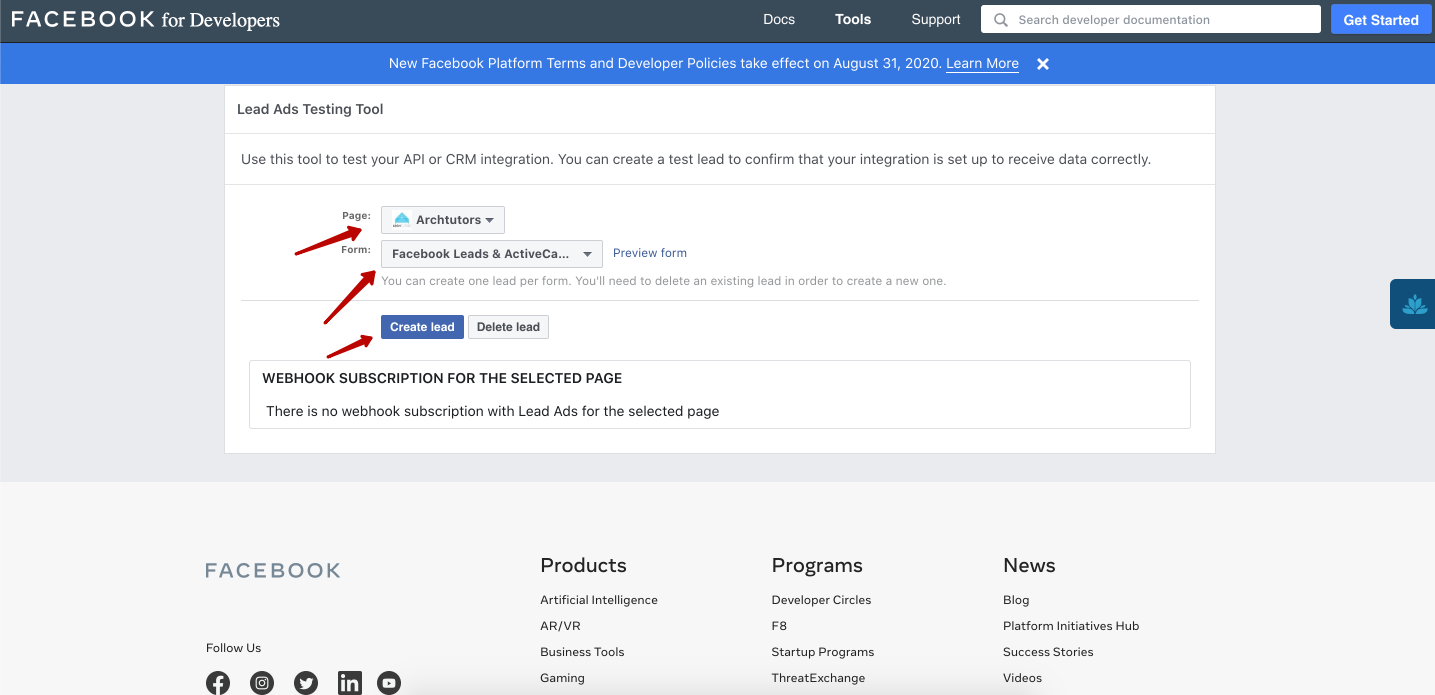Click the no webhook subscription message
Viewport: 1435px width, 695px height.
tap(492, 411)
